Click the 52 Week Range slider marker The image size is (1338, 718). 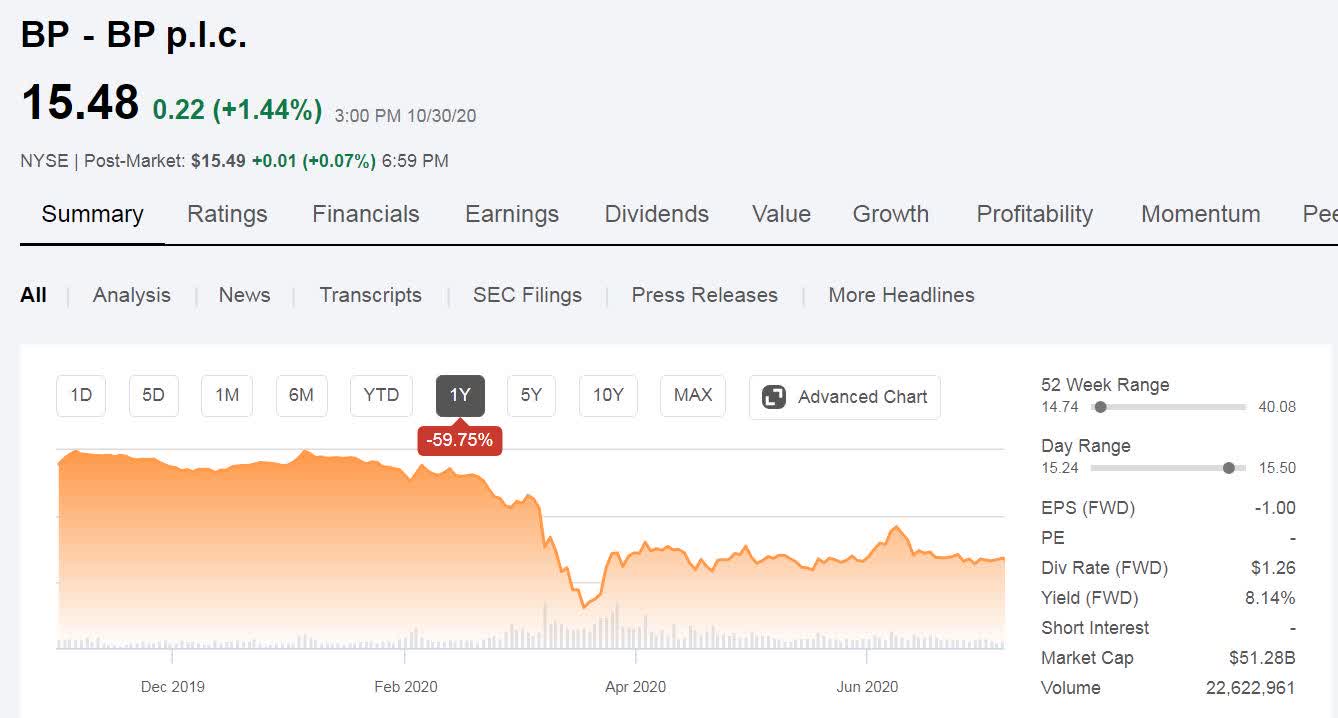click(1101, 407)
